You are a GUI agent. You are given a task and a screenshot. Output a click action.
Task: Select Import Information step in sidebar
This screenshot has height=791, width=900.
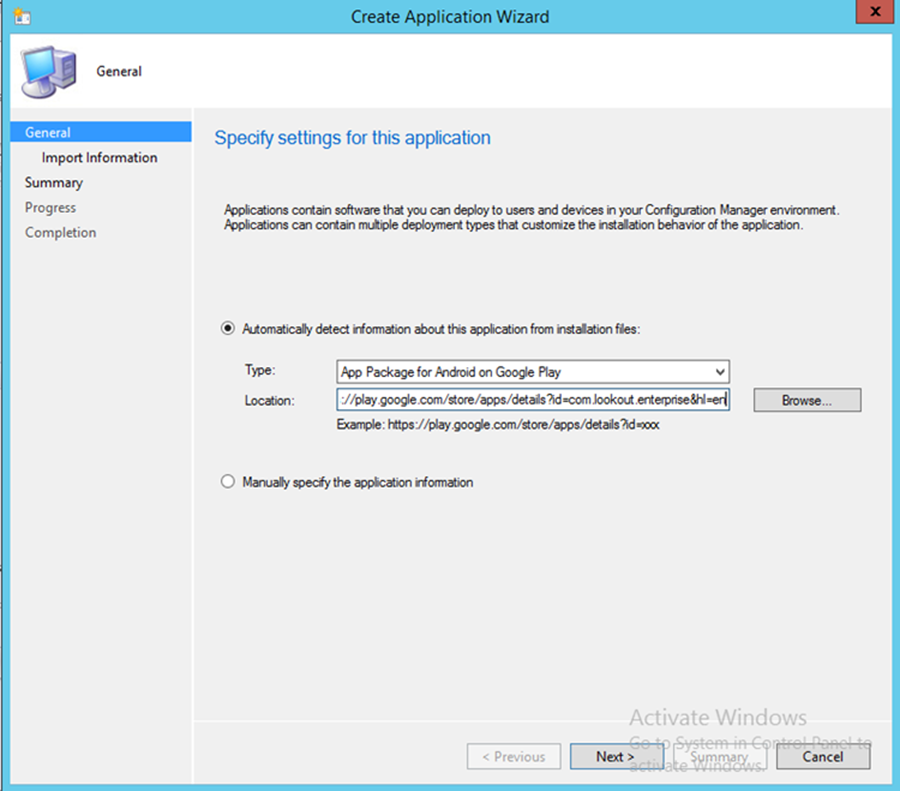click(x=99, y=157)
